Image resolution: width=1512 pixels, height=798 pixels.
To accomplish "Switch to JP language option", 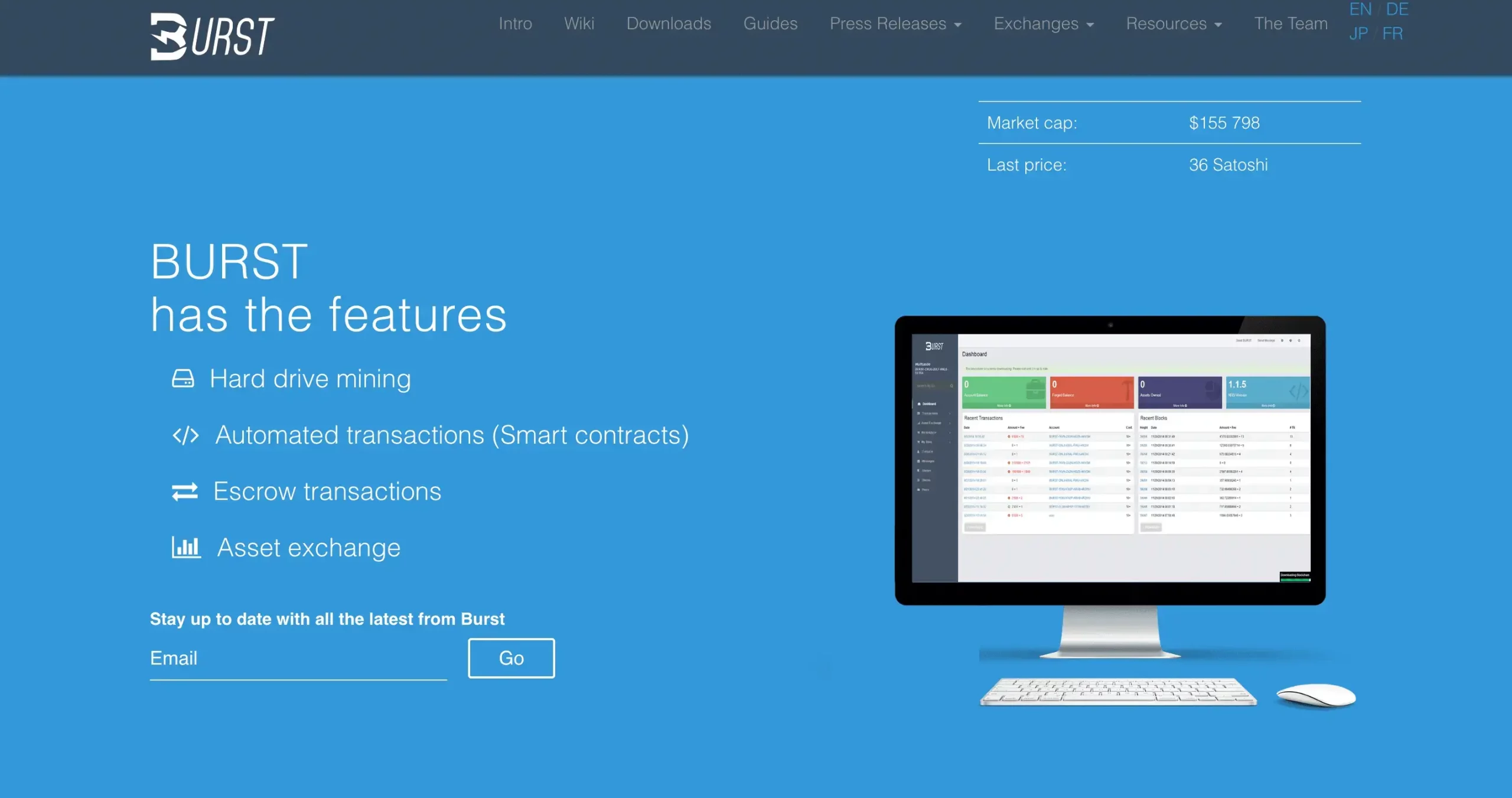I will pyautogui.click(x=1358, y=33).
